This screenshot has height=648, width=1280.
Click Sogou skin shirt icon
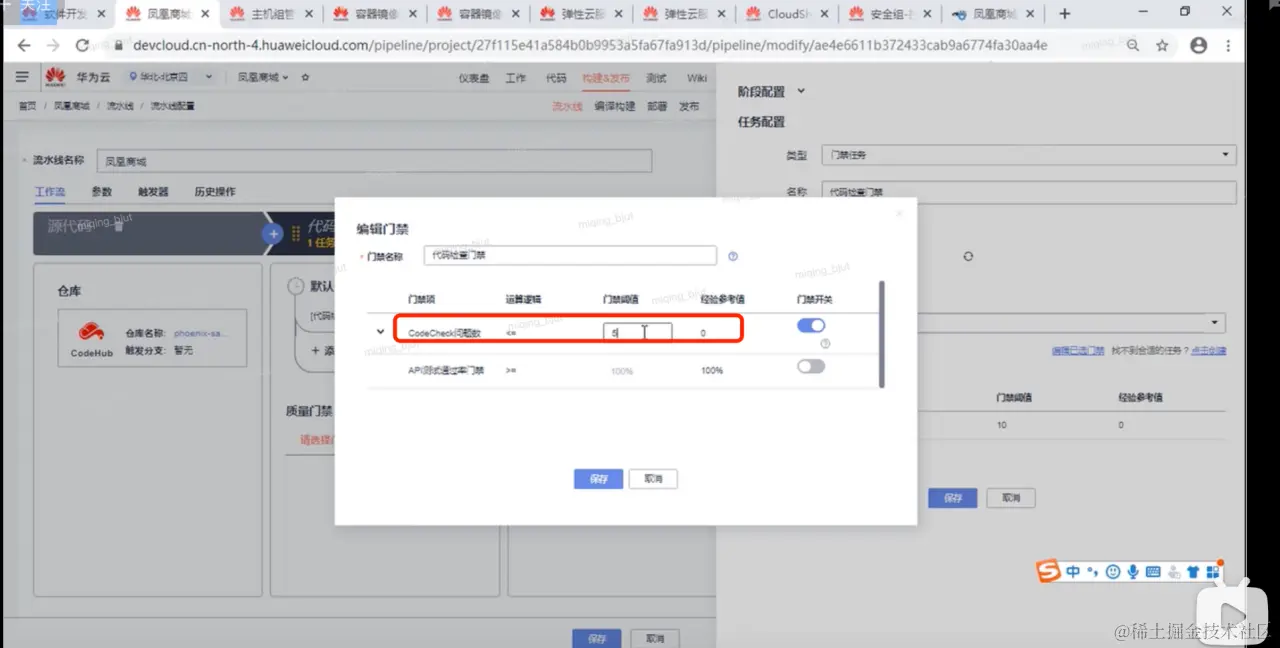(1192, 572)
